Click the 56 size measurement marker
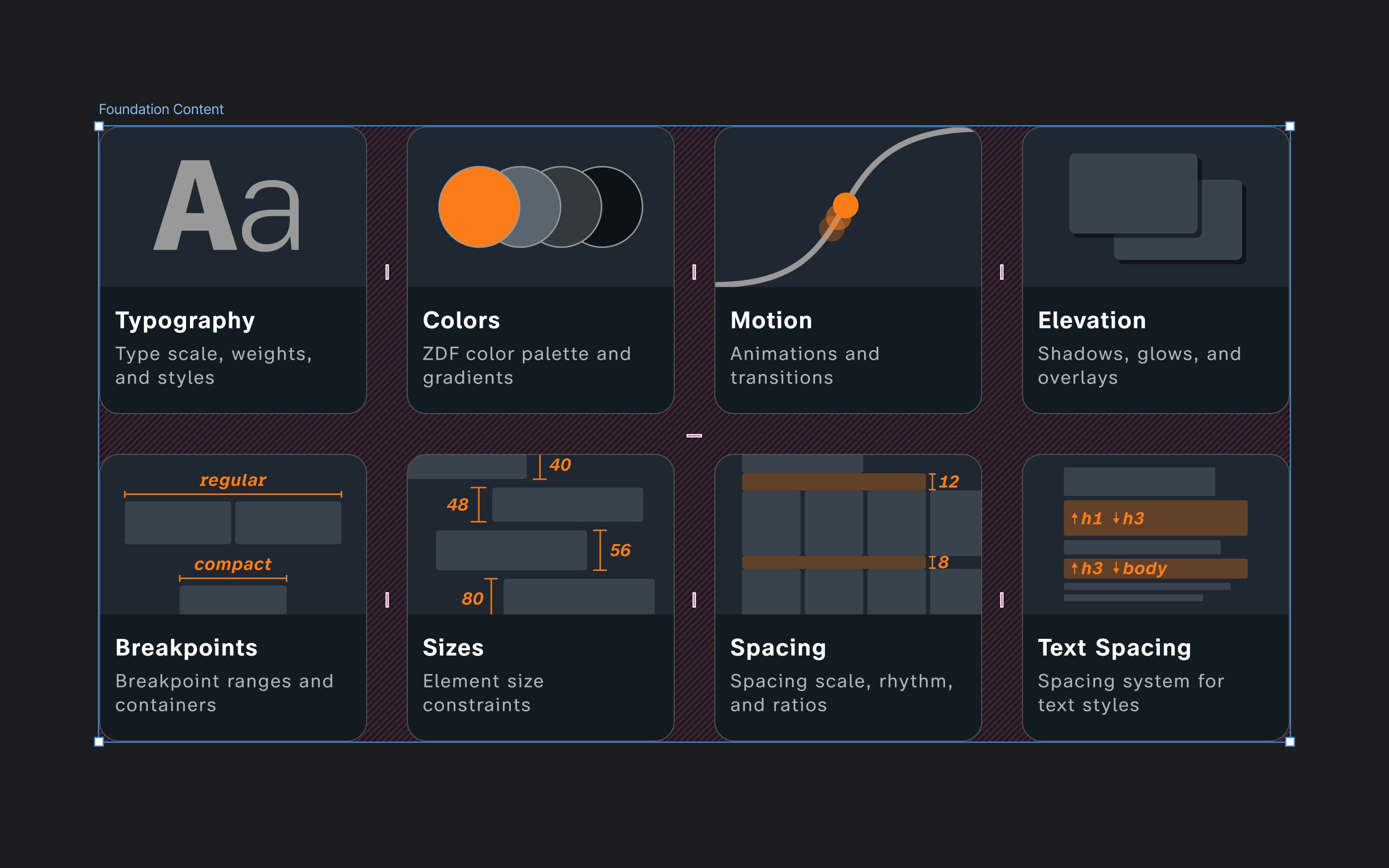Image resolution: width=1389 pixels, height=868 pixels. [619, 551]
